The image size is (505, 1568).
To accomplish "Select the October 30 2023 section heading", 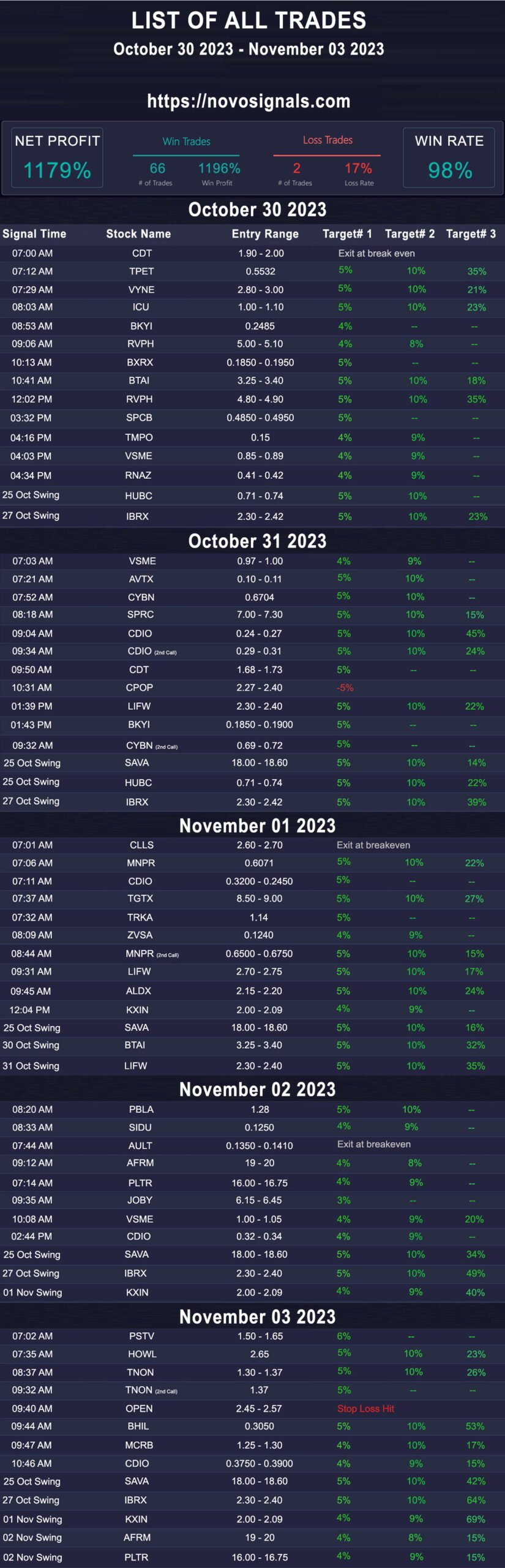I will tap(257, 209).
